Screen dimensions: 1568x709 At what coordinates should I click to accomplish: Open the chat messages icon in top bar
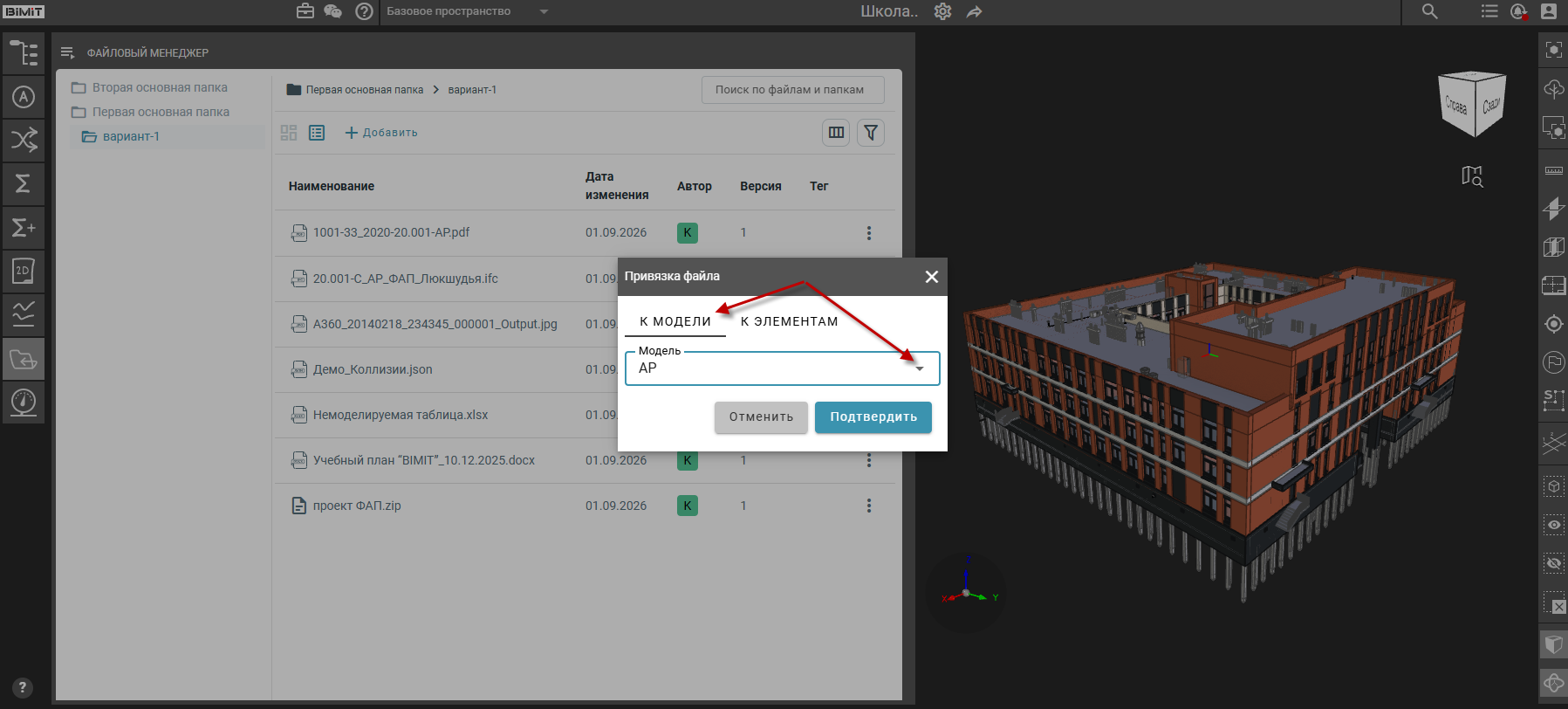(x=333, y=11)
